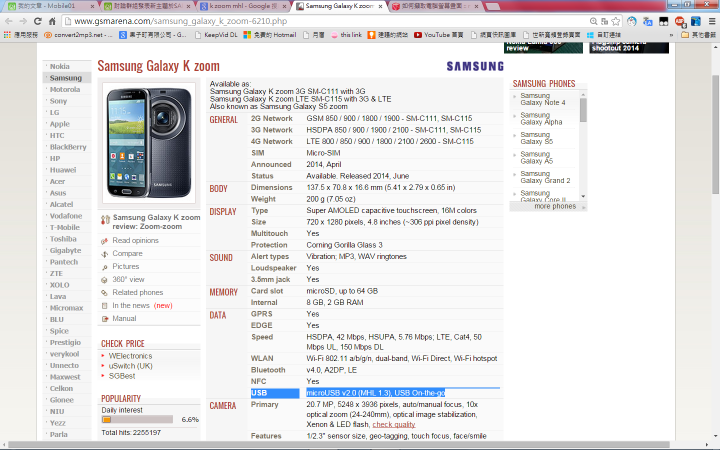720x450 pixels.
Task: Open the Pictures link
Action: [126, 266]
